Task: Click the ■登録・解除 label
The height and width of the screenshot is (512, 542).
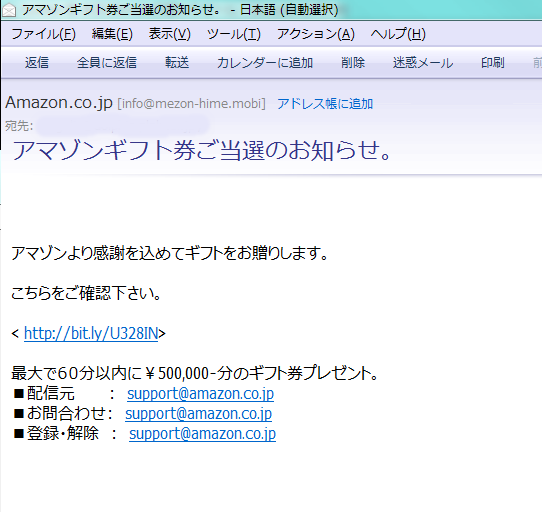Action: [x=56, y=434]
